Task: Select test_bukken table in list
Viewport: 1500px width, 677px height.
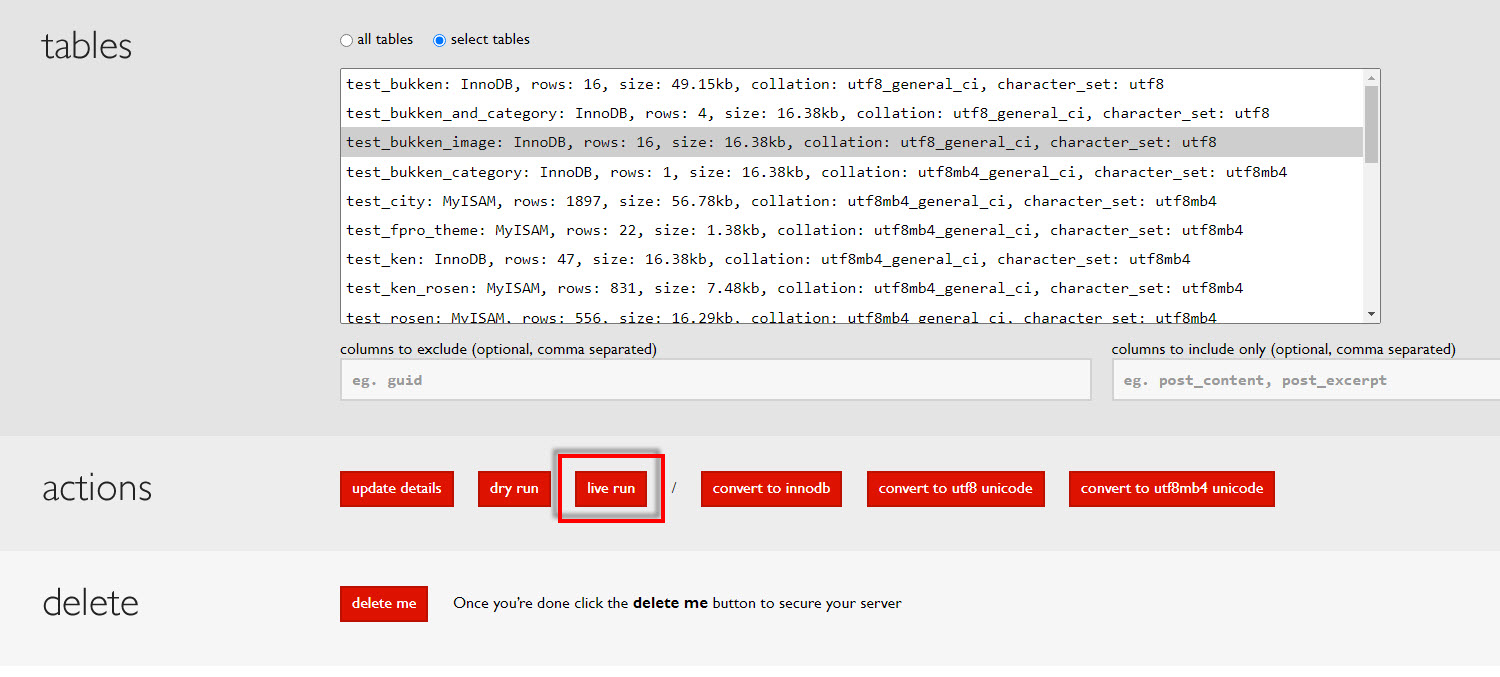Action: pos(754,85)
